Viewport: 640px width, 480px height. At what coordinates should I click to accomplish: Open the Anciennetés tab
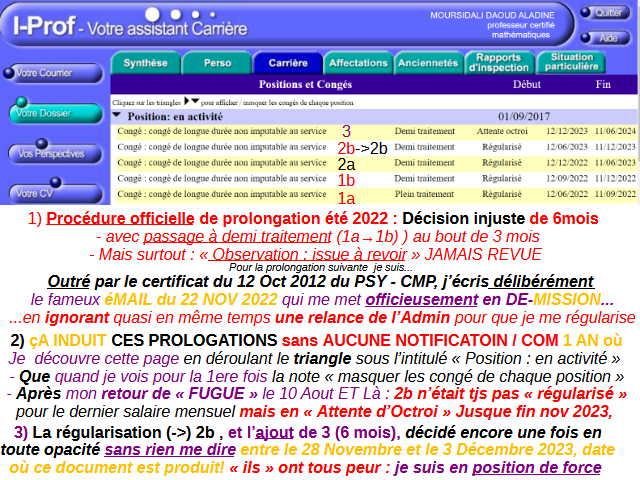pos(427,63)
